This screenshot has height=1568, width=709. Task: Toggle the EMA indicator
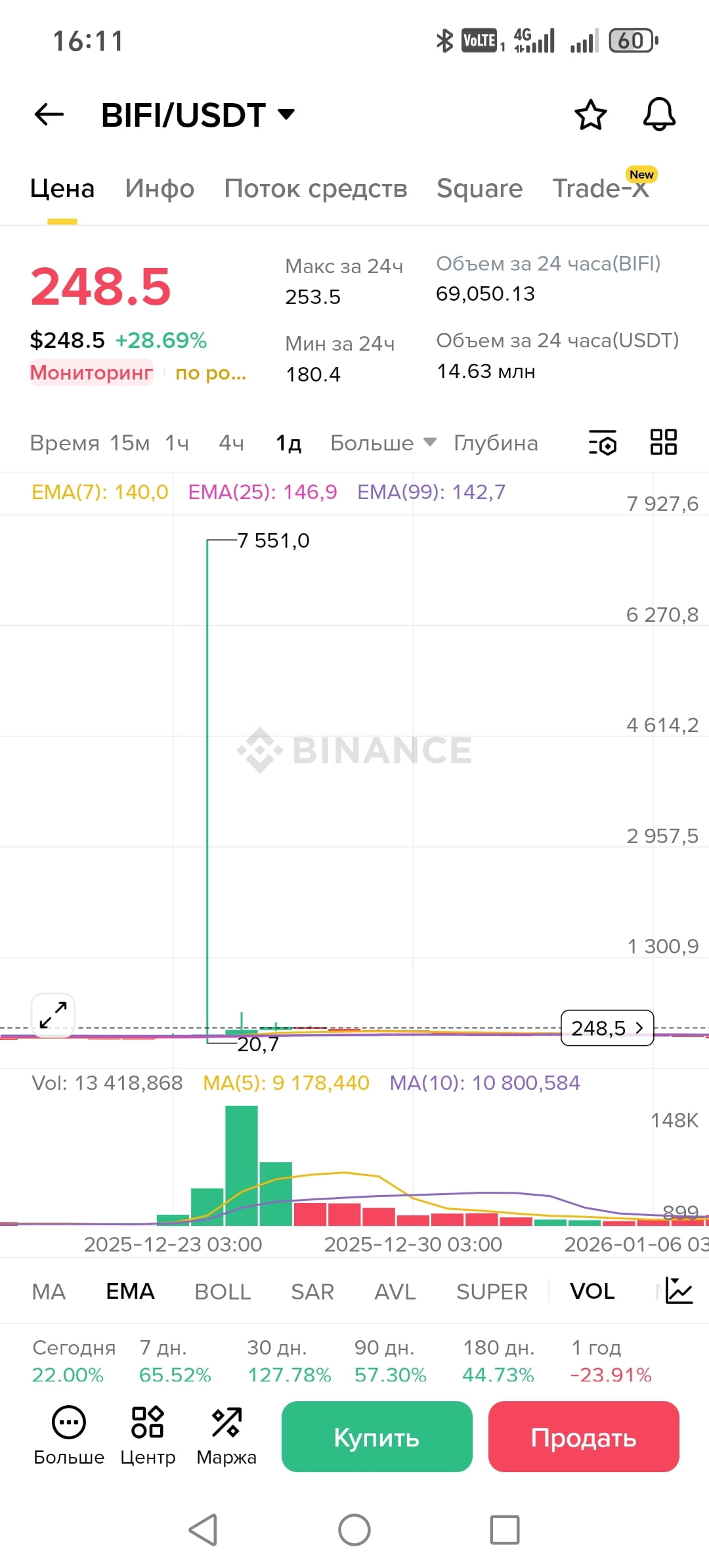click(x=130, y=1291)
